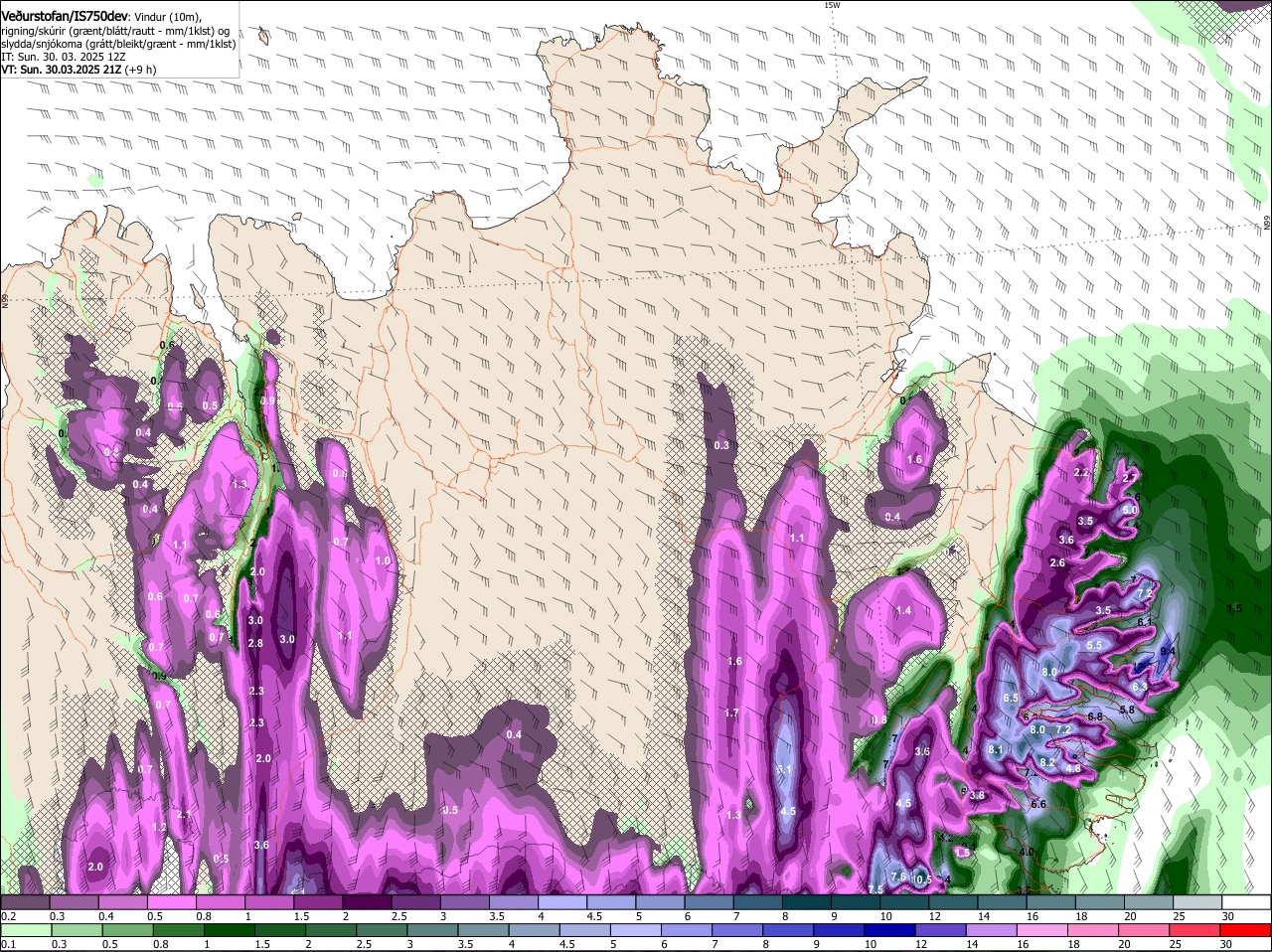Click the pale grey 25–30 swatch in top legend row
The image size is (1272, 952).
tap(1197, 902)
